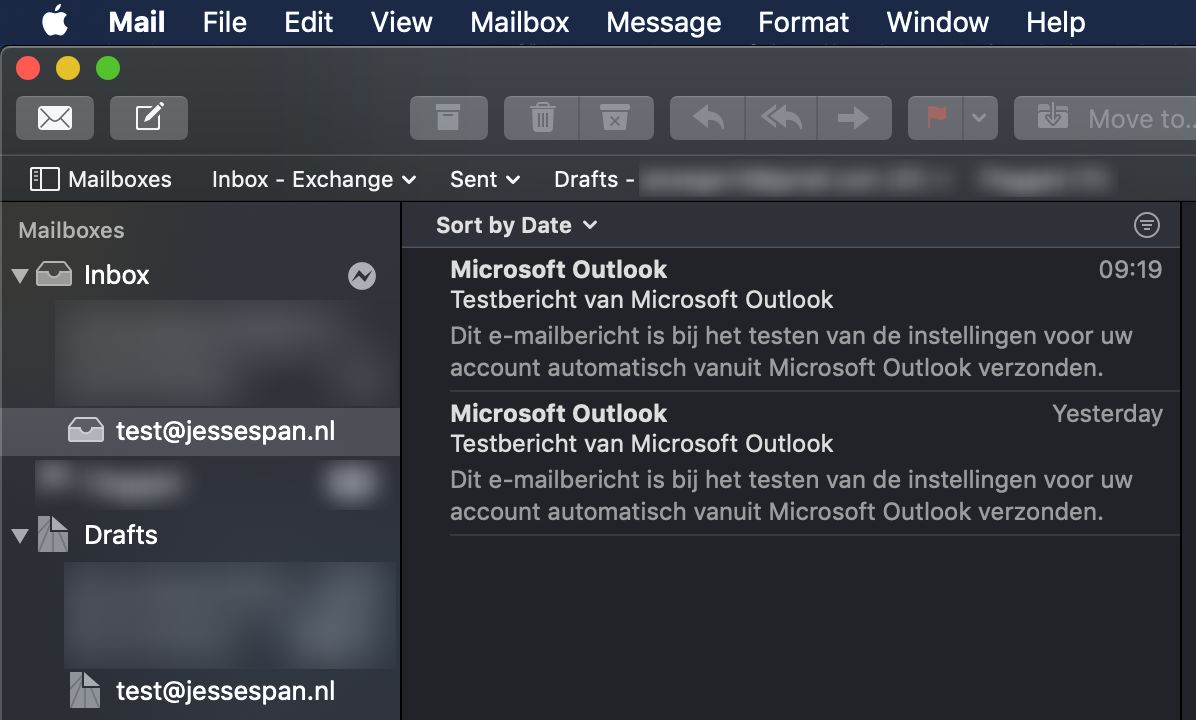
Task: Close the Mail window
Action: (x=28, y=69)
